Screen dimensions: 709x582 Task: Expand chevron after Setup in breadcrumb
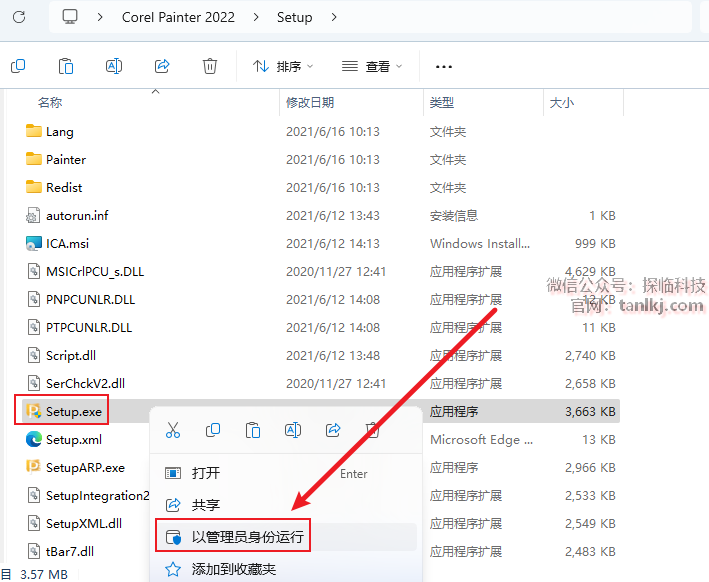click(334, 17)
